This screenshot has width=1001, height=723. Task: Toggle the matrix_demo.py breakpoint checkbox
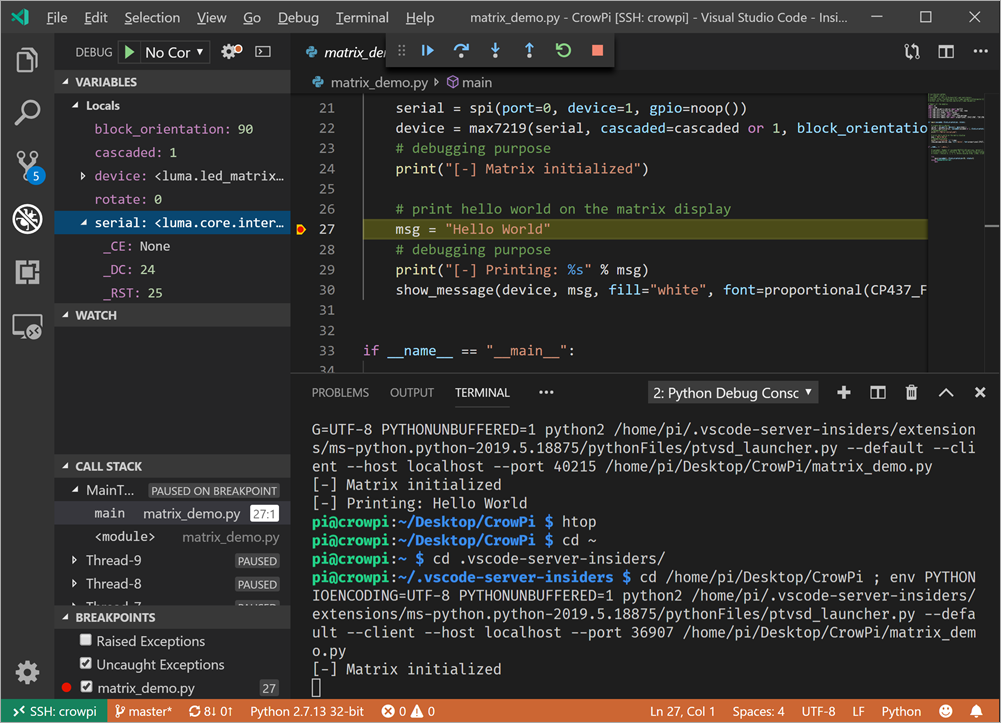pyautogui.click(x=86, y=687)
